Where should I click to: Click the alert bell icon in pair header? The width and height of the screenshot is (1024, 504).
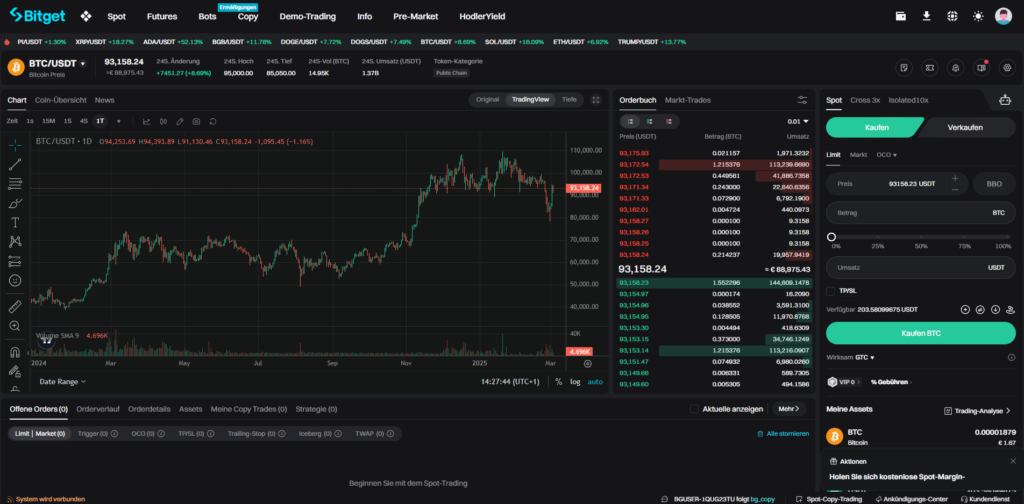(955, 67)
